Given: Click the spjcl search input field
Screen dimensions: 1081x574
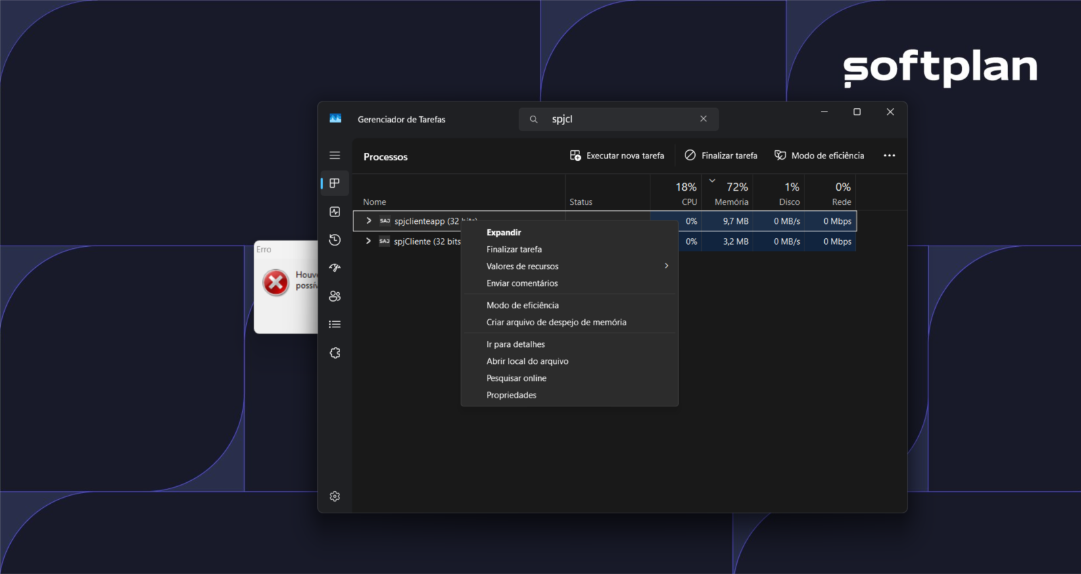Looking at the screenshot, I should (x=618, y=119).
